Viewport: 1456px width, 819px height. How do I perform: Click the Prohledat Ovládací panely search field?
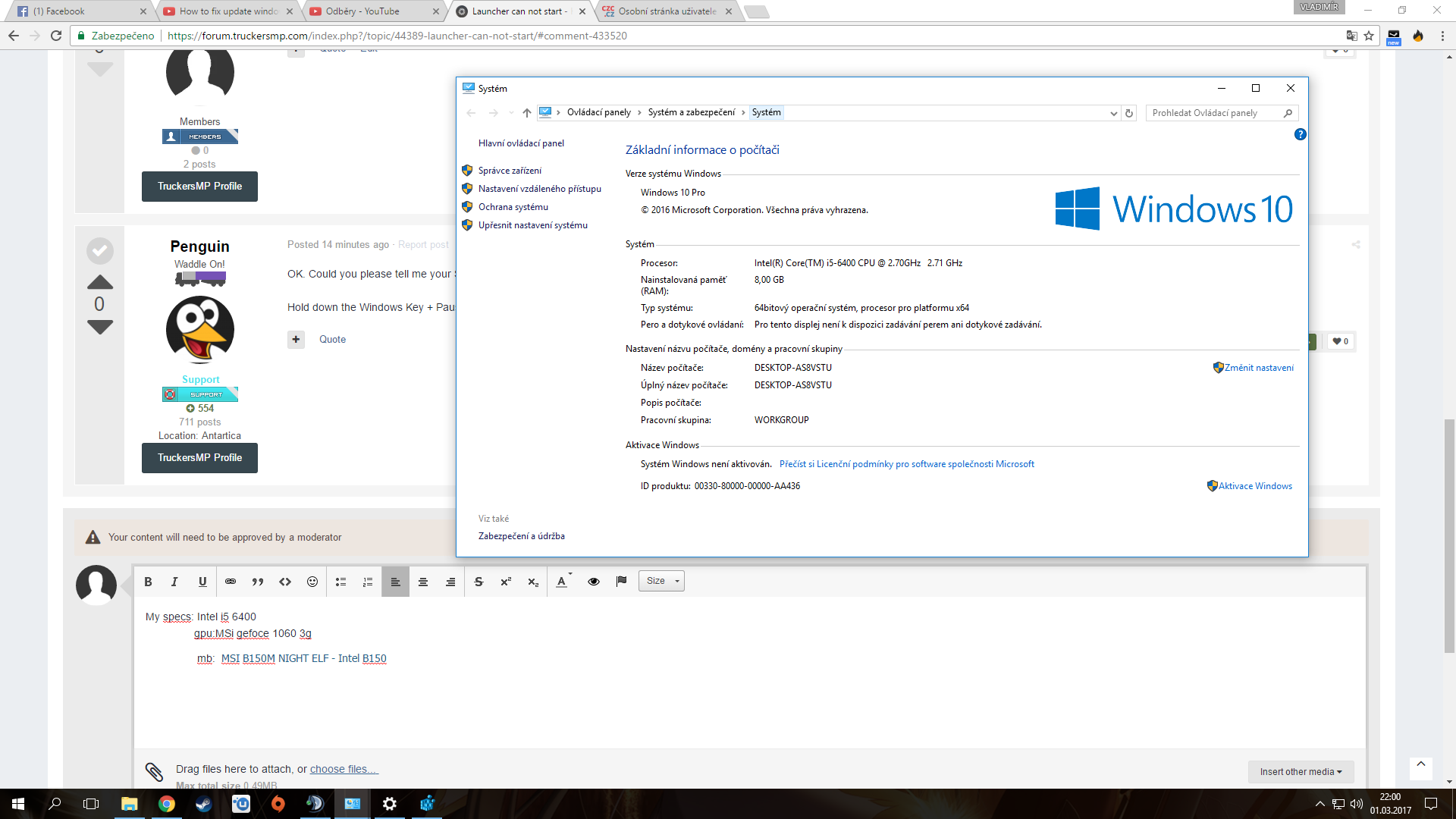pyautogui.click(x=1213, y=112)
